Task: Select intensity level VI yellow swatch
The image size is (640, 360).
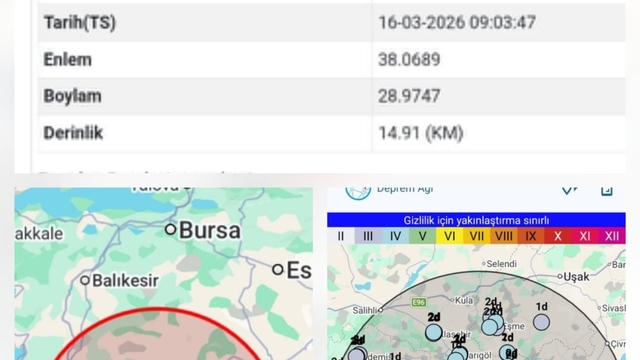Action: (x=449, y=236)
